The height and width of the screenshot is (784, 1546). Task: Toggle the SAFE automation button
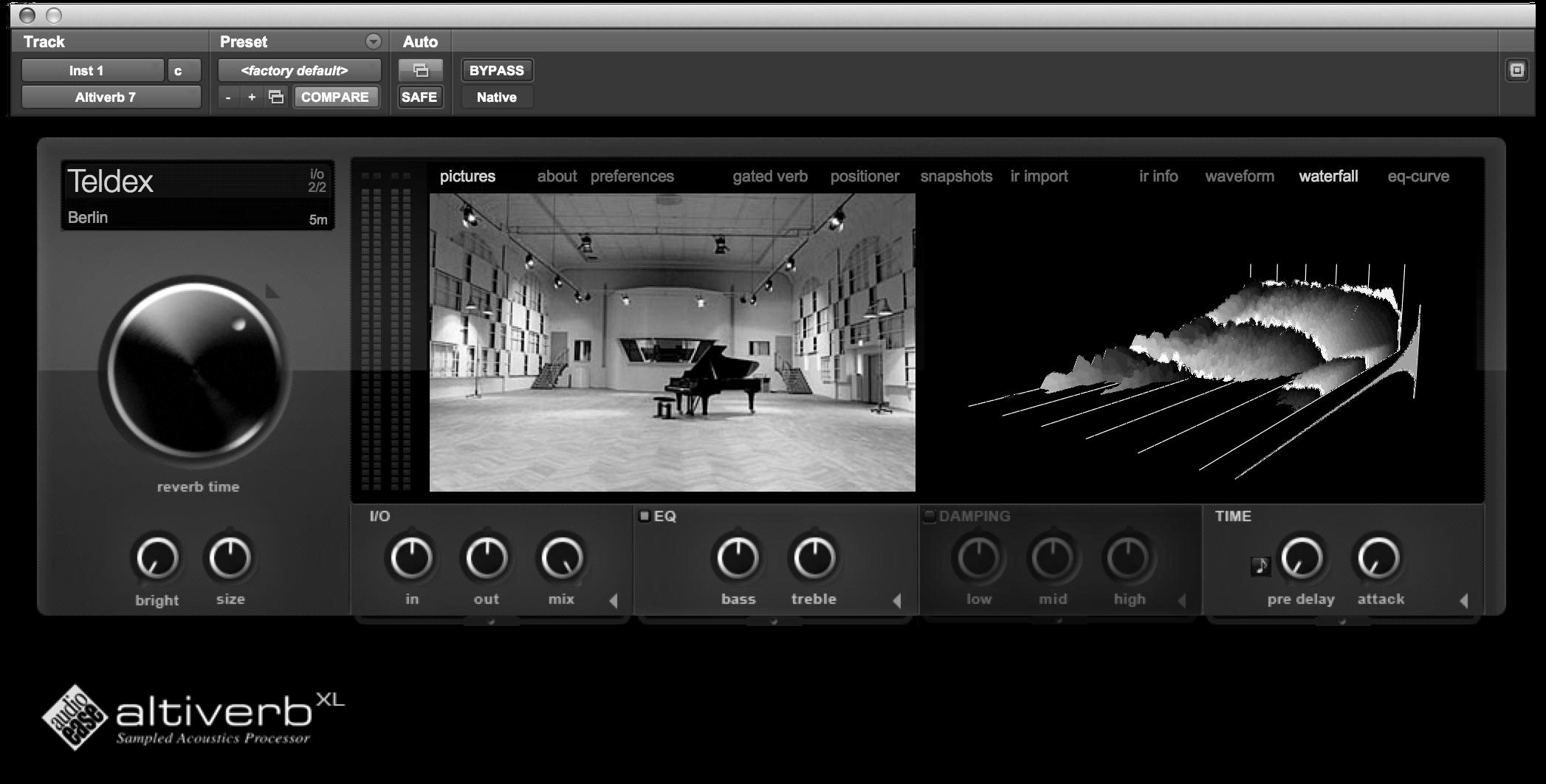[x=419, y=97]
